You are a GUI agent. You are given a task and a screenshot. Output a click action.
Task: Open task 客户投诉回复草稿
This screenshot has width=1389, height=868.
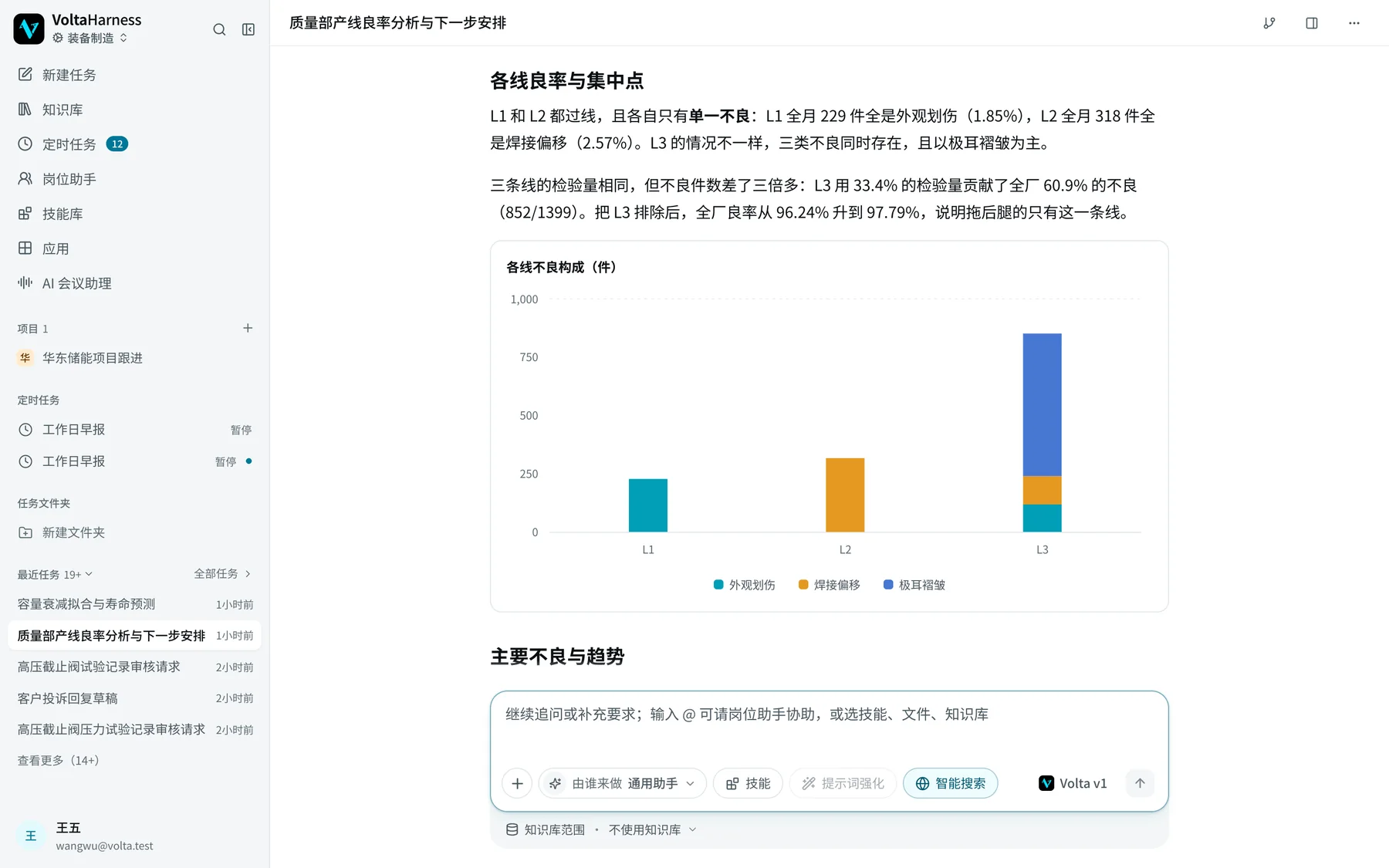134,698
